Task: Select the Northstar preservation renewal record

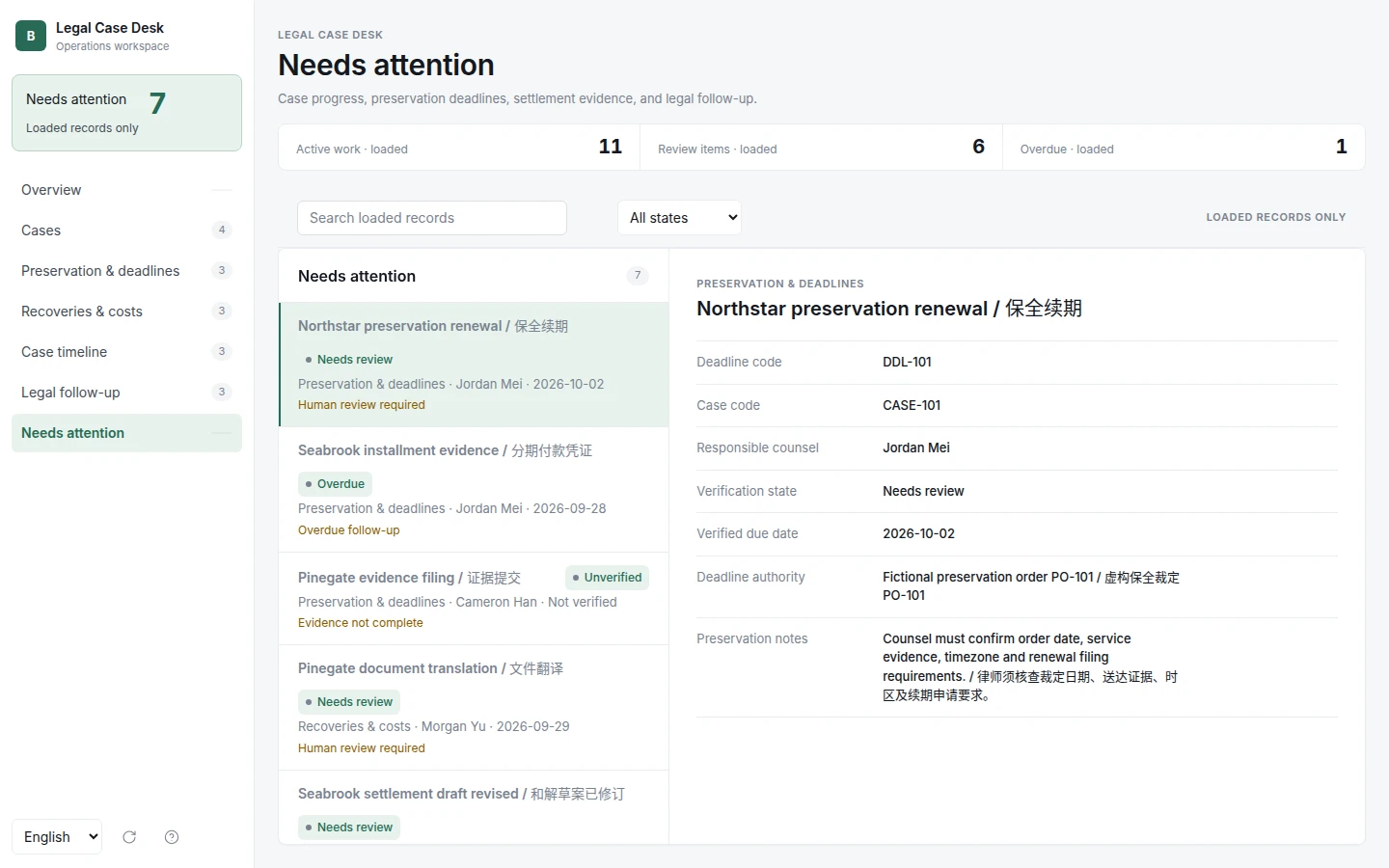Action: pyautogui.click(x=474, y=365)
